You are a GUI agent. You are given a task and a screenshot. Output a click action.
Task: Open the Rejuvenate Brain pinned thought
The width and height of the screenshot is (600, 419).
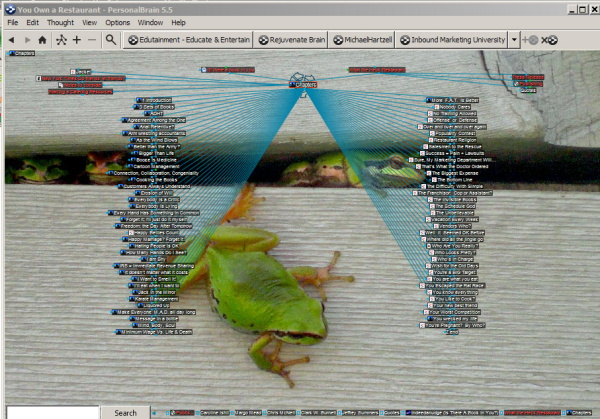point(292,40)
